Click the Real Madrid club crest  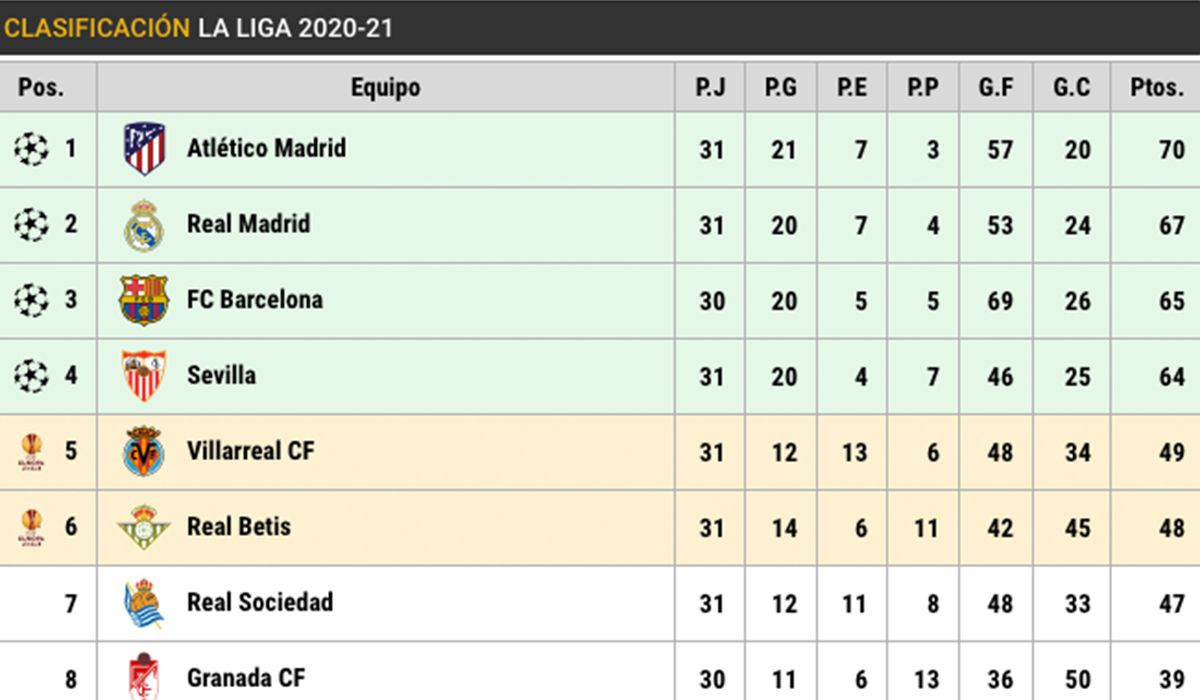pos(144,225)
